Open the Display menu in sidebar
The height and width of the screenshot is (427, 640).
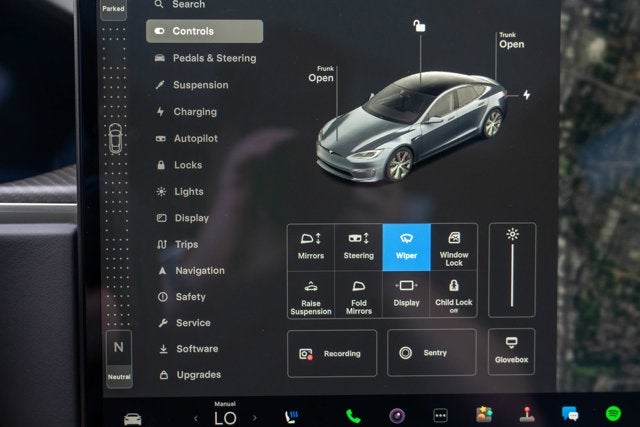pyautogui.click(x=183, y=218)
